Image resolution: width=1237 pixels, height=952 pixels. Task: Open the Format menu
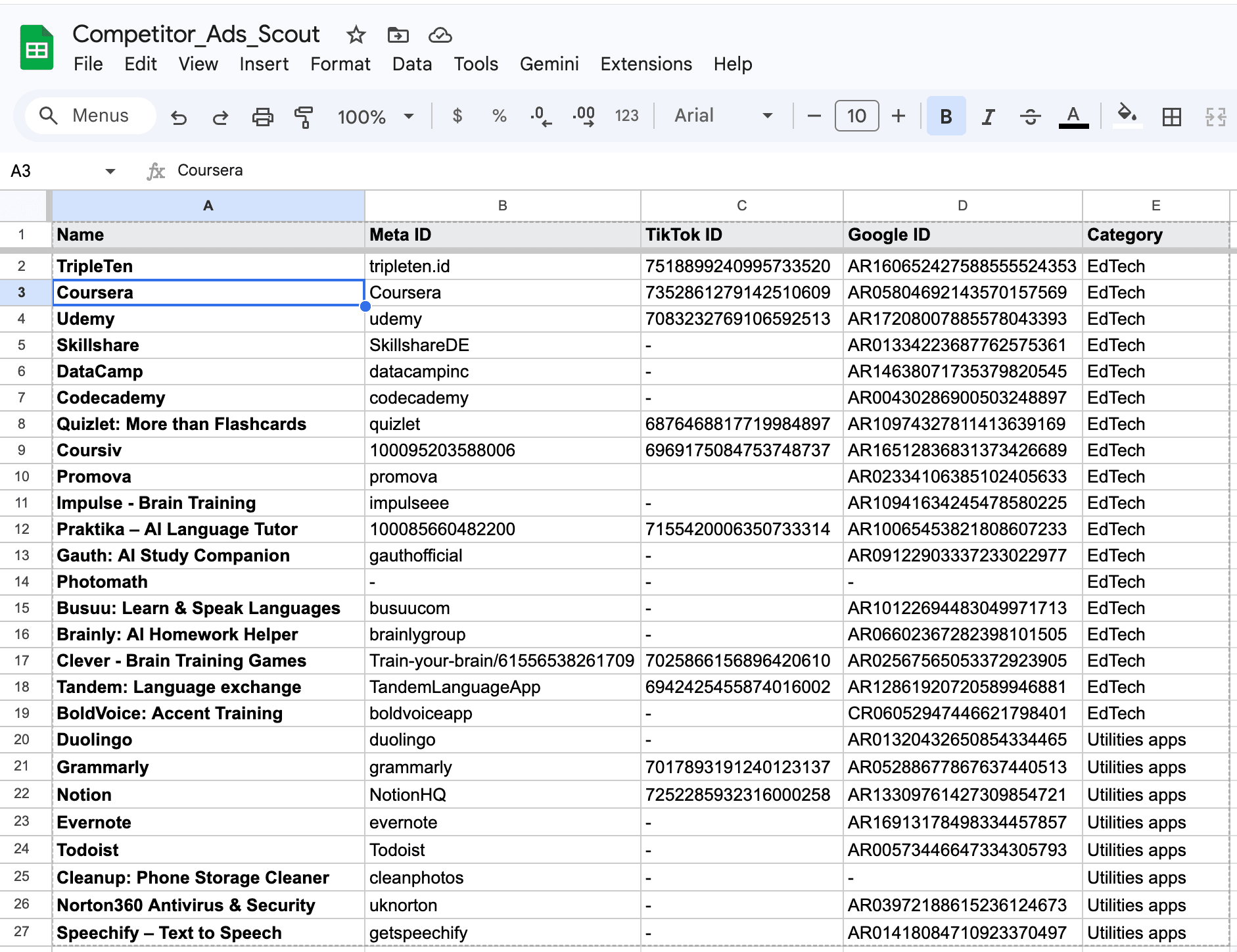pyautogui.click(x=340, y=64)
